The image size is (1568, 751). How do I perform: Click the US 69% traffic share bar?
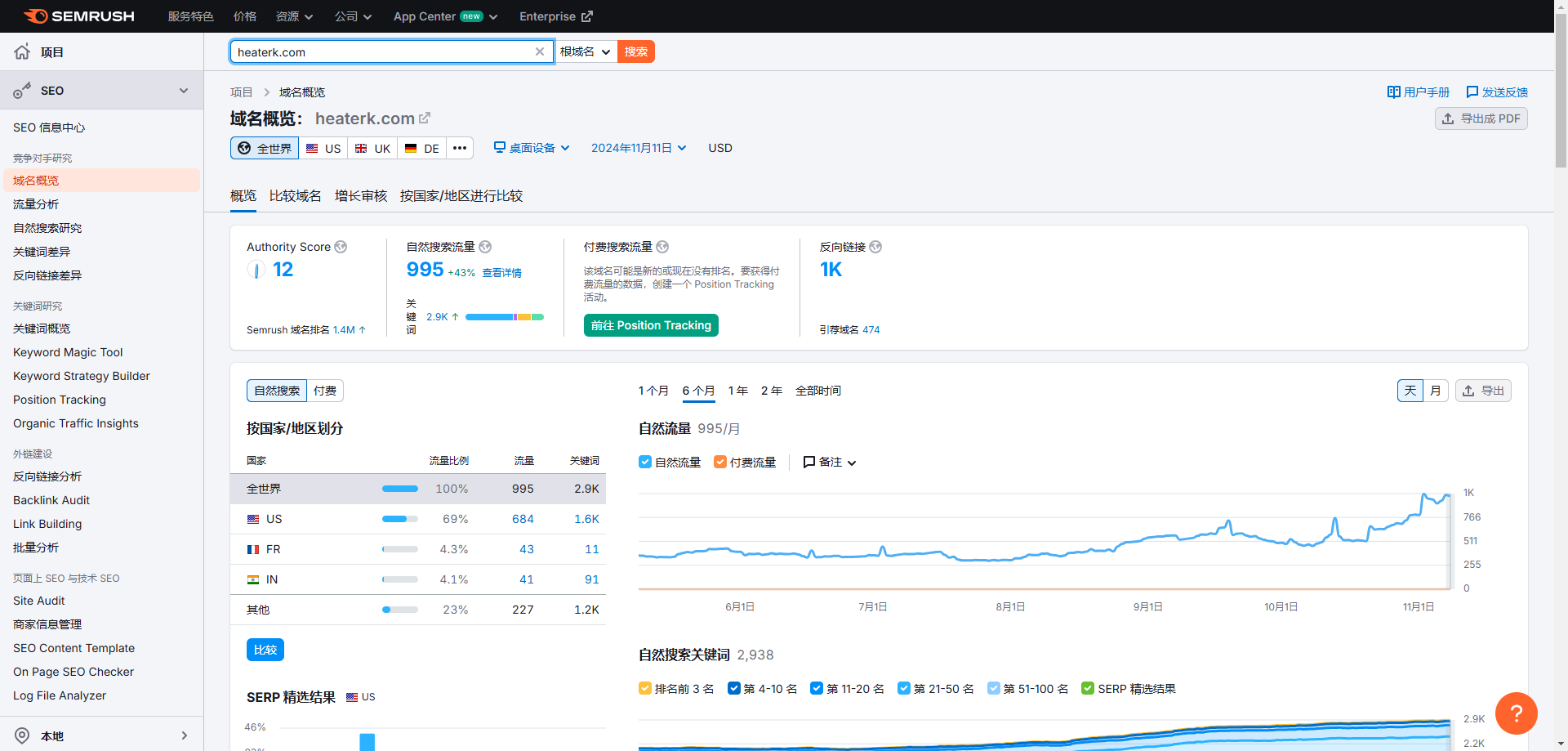[400, 519]
